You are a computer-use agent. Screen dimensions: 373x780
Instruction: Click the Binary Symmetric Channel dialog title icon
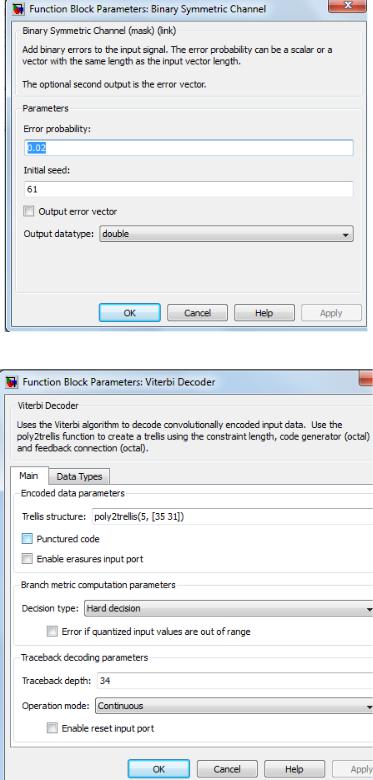tap(19, 9)
